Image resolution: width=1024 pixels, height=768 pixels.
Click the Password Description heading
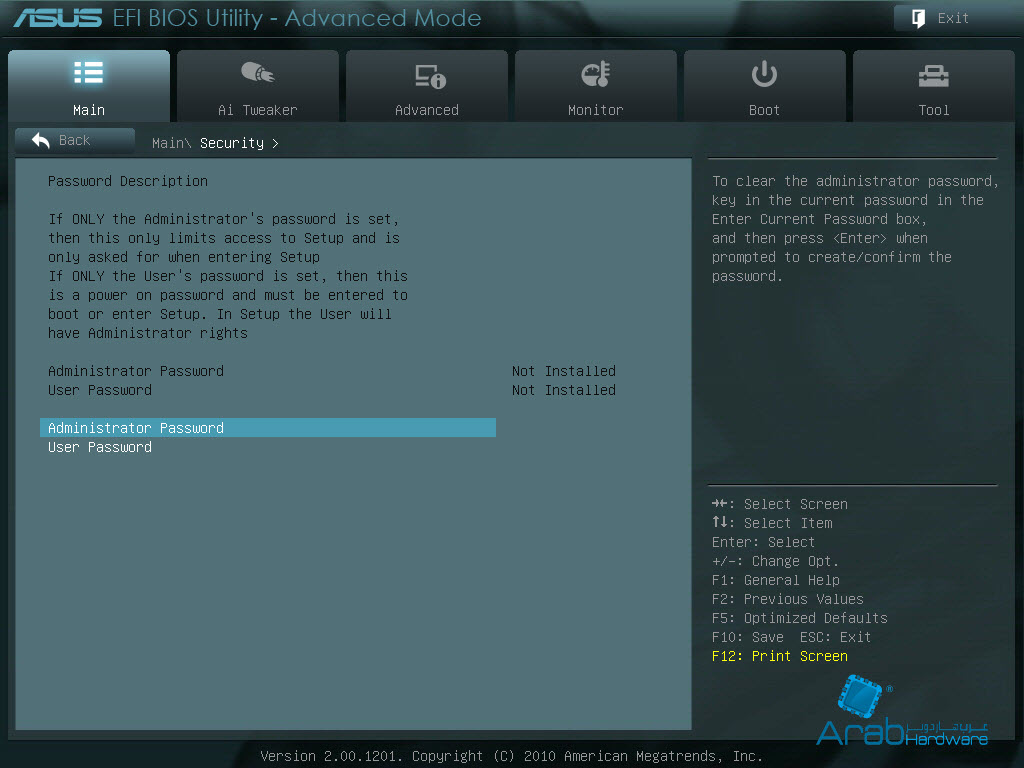tap(128, 181)
